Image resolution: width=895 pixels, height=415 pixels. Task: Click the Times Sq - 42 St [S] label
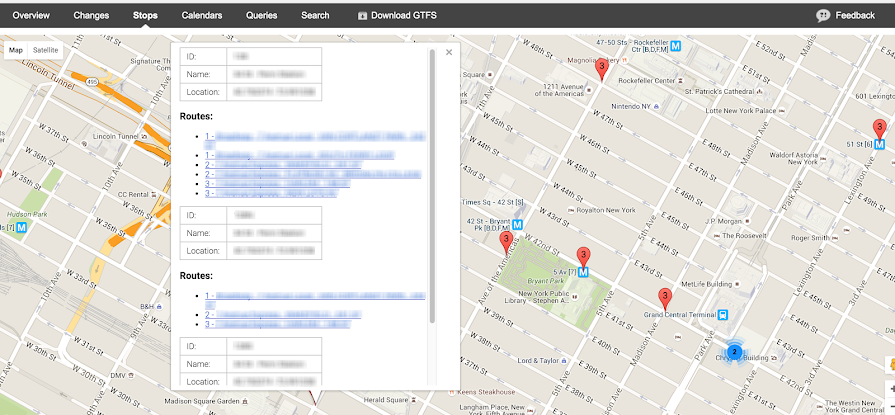pos(492,203)
